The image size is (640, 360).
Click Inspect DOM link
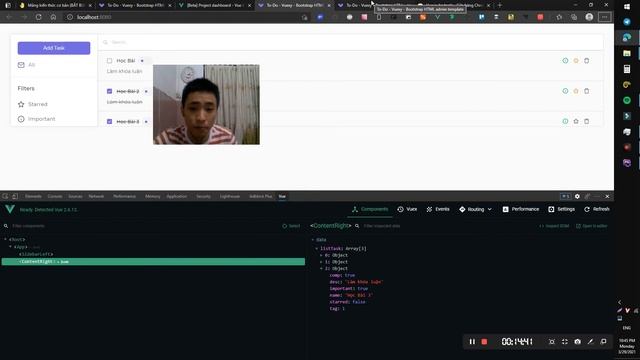pyautogui.click(x=554, y=226)
